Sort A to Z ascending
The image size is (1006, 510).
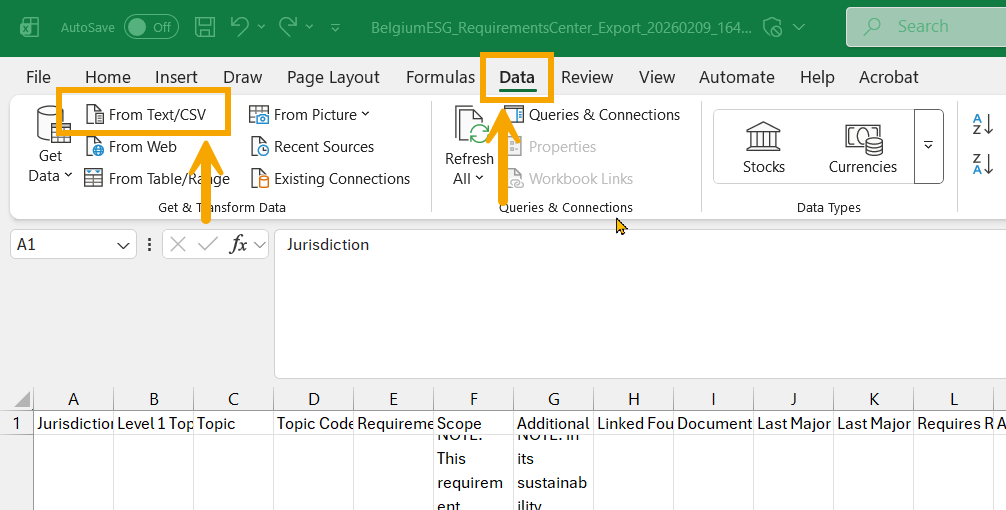pyautogui.click(x=982, y=124)
